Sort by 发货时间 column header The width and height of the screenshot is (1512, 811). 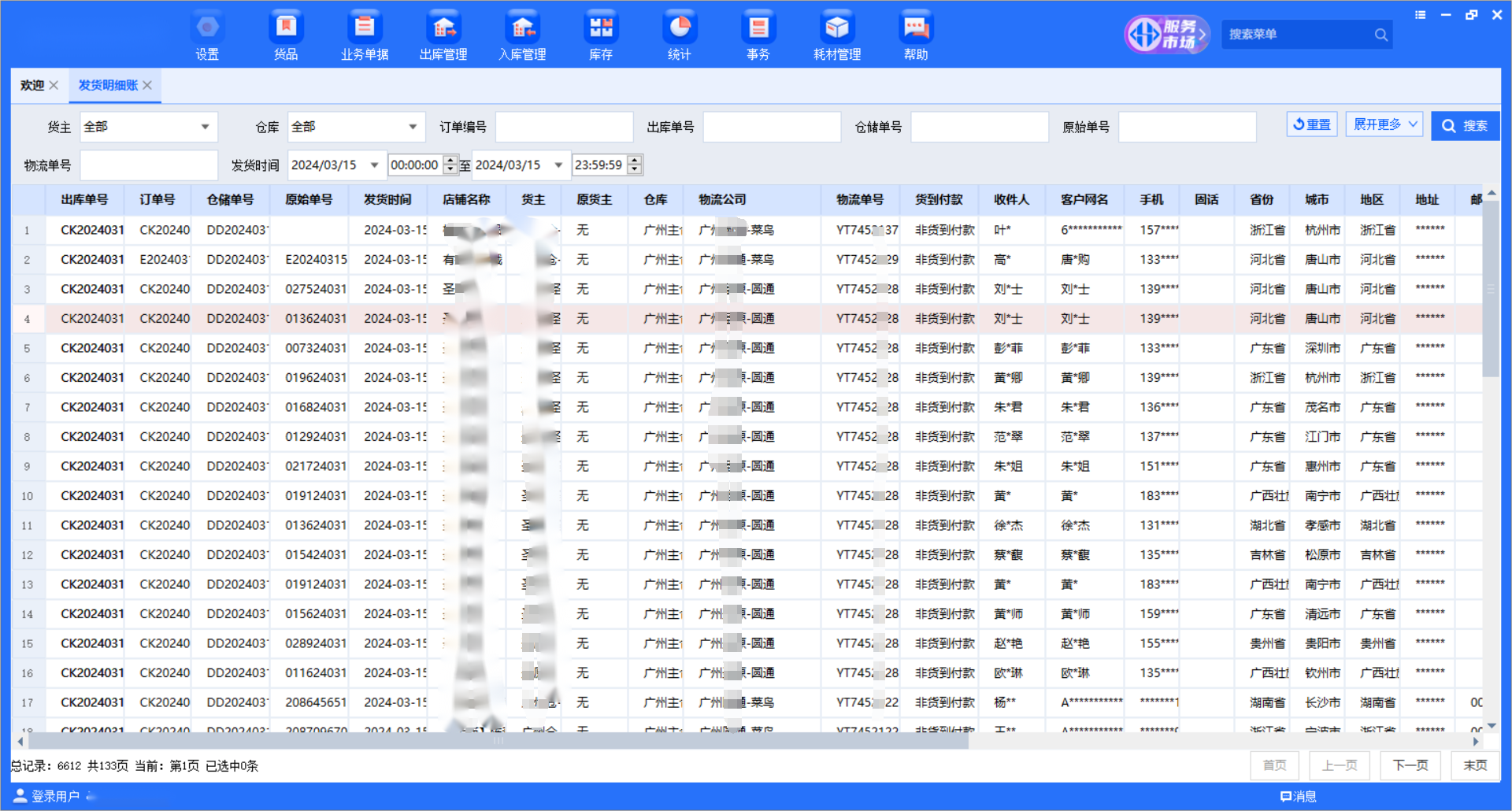point(387,200)
